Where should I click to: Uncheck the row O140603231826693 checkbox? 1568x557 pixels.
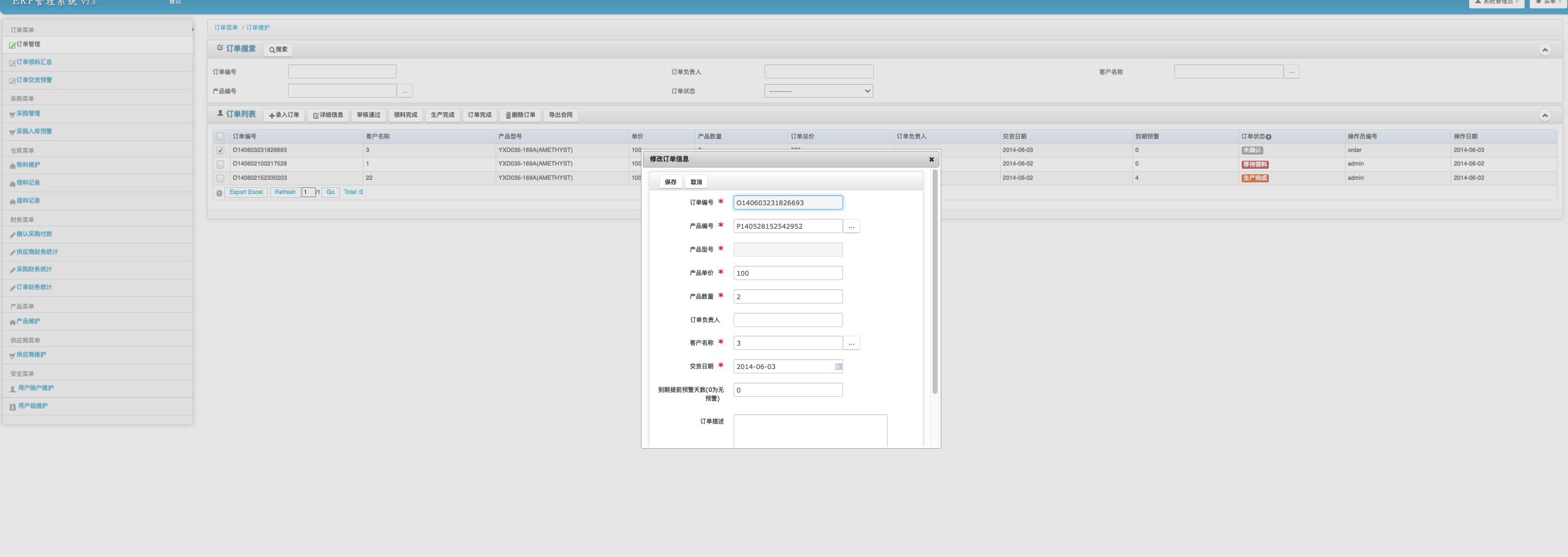pos(220,151)
